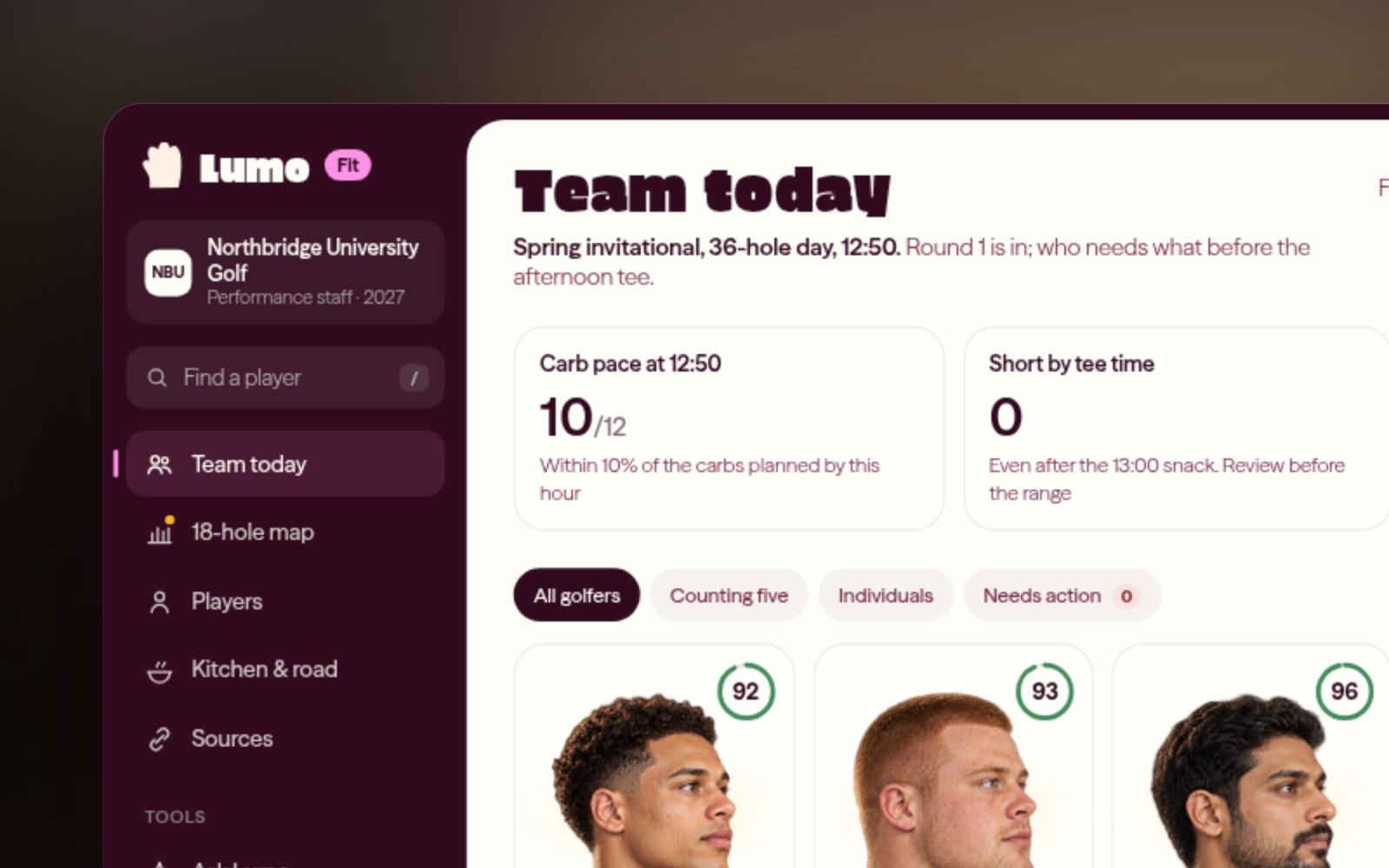Open the Carb pace at 12:50 card

[728, 428]
